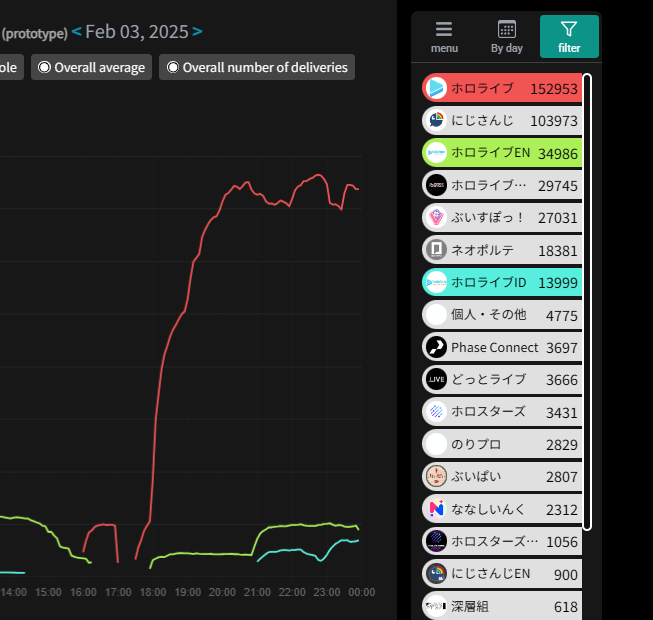Viewport: 653px width, 620px height.
Task: Toggle the 個人・その他 4775 filter row
Action: pyautogui.click(x=502, y=315)
